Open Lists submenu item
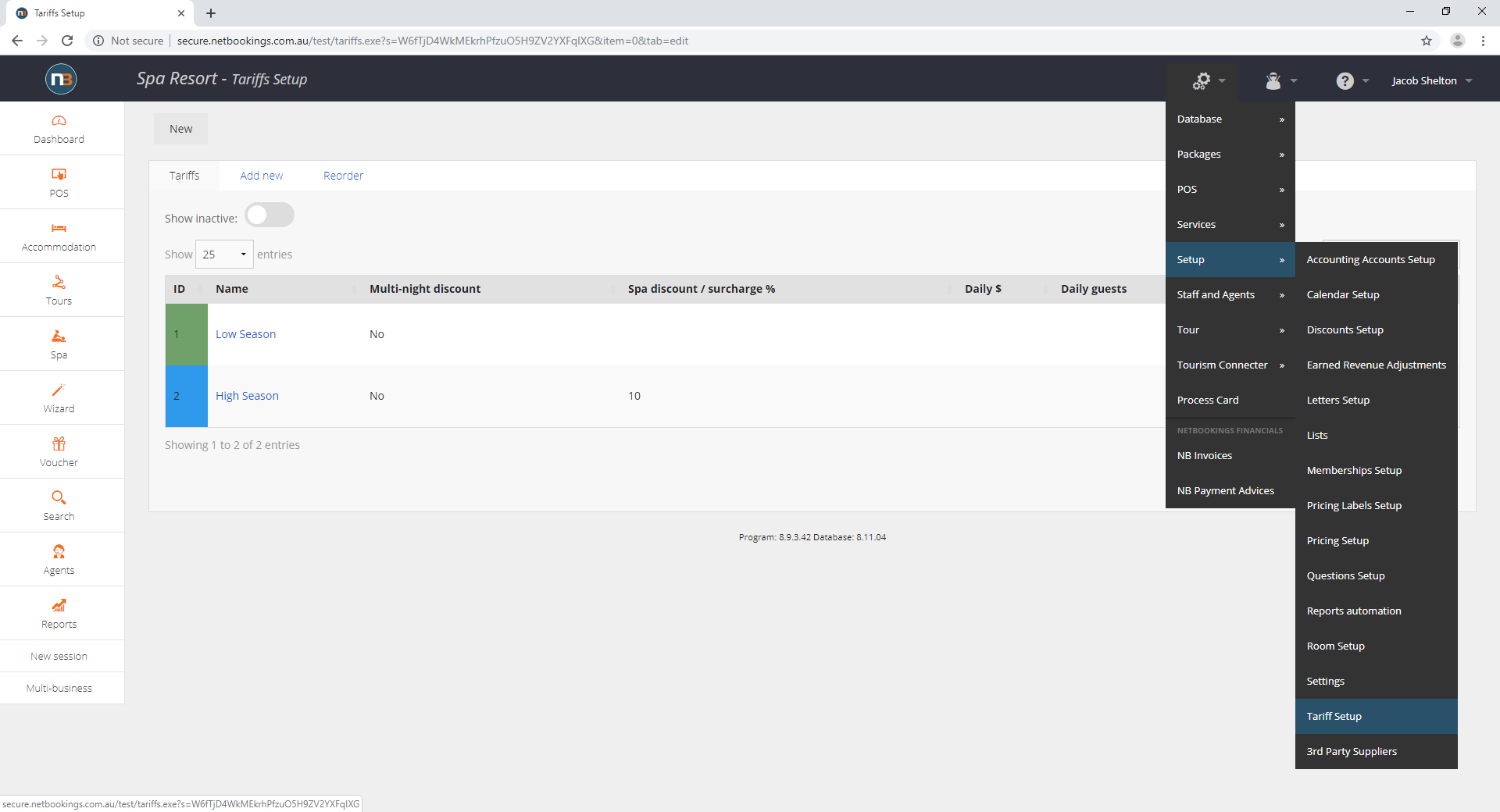This screenshot has width=1500, height=812. (1377, 435)
